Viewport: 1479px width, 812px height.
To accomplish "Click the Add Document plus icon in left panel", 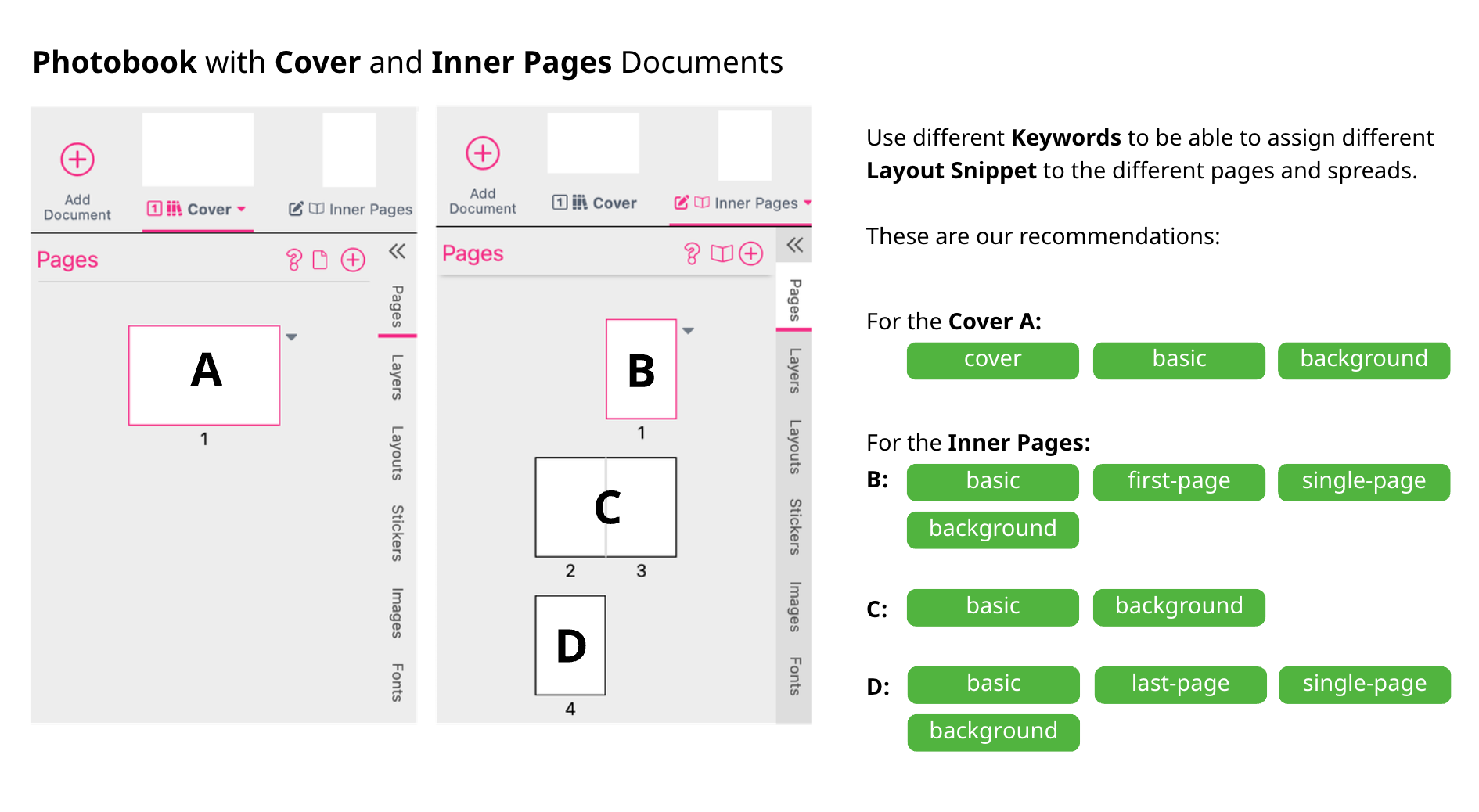I will pos(77,160).
